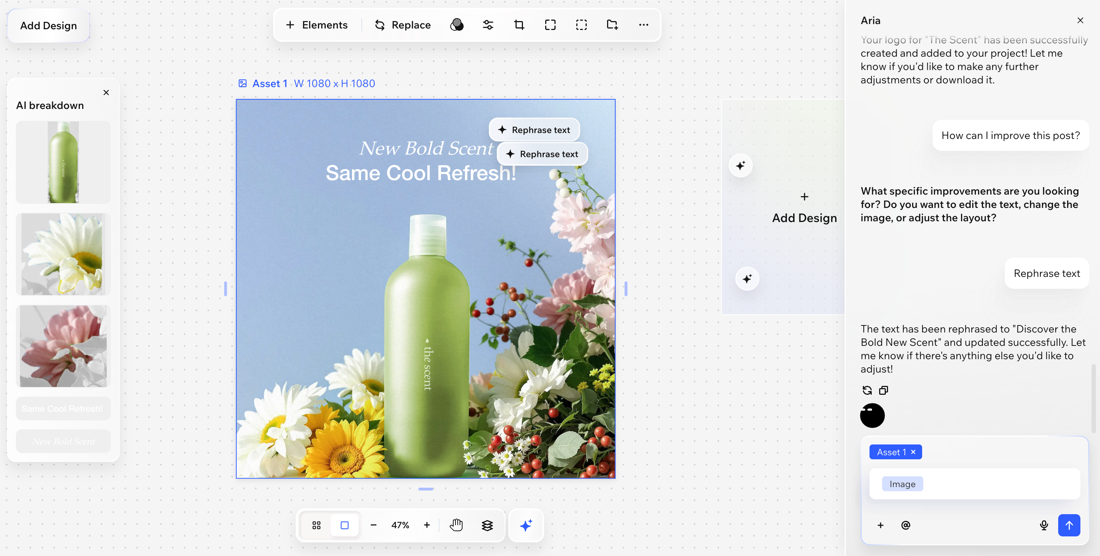The image size is (1100, 556).
Task: Click the copy response icon in Aria chat
Action: coord(883,391)
